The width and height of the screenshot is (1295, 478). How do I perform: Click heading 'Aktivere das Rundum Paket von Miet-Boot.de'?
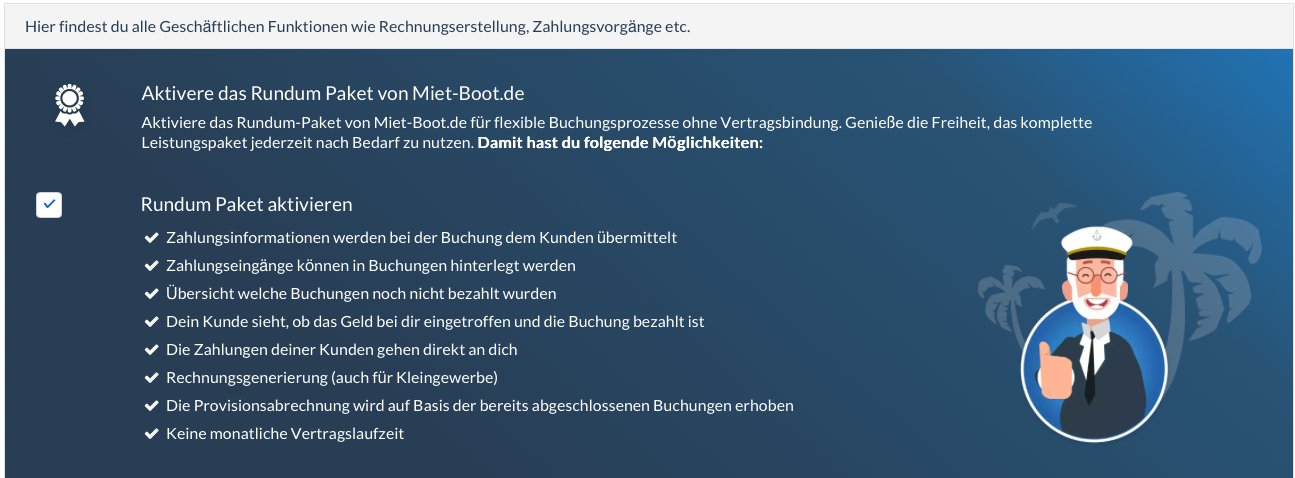coord(333,94)
